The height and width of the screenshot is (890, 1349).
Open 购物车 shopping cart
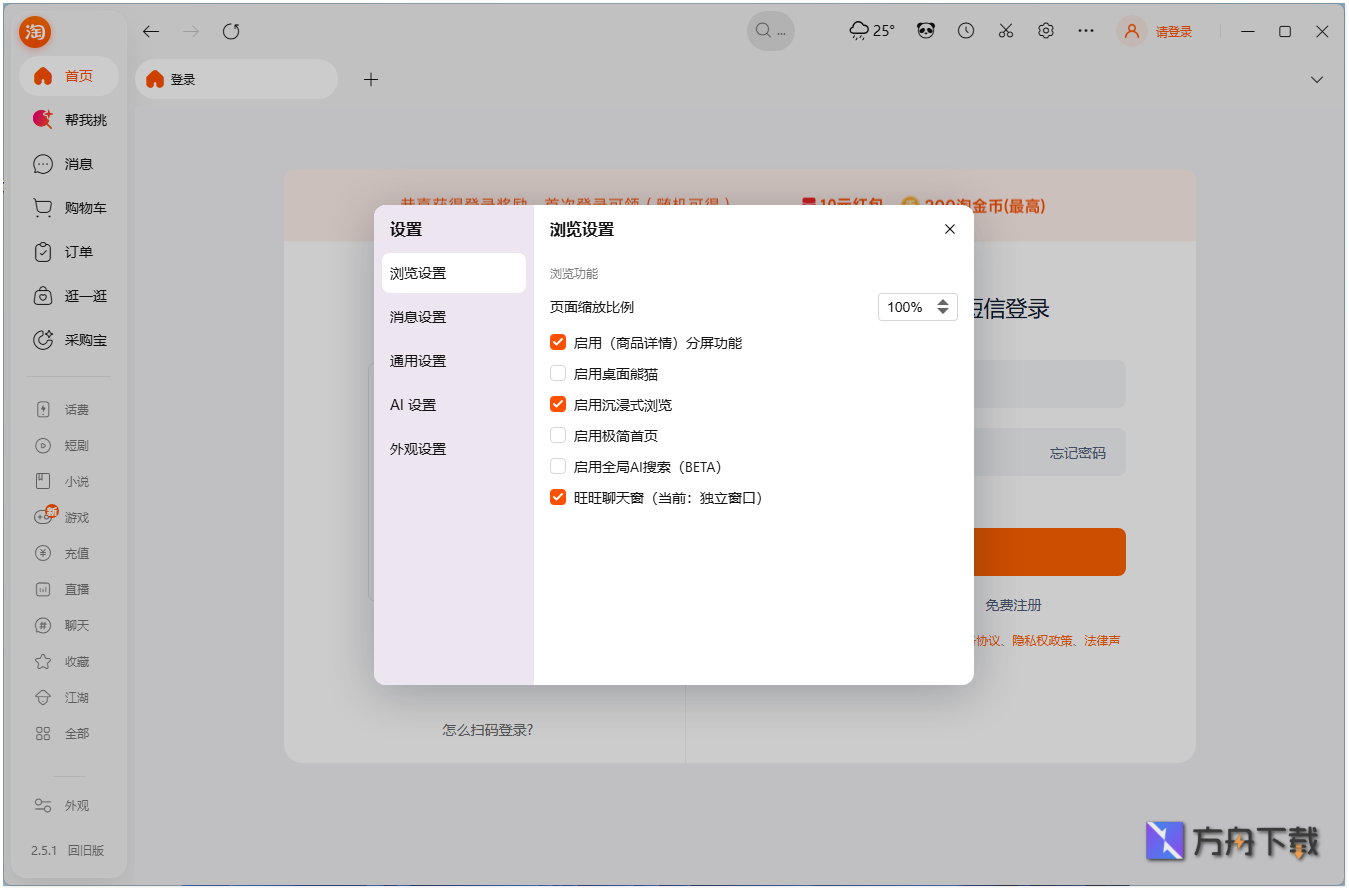coord(69,208)
